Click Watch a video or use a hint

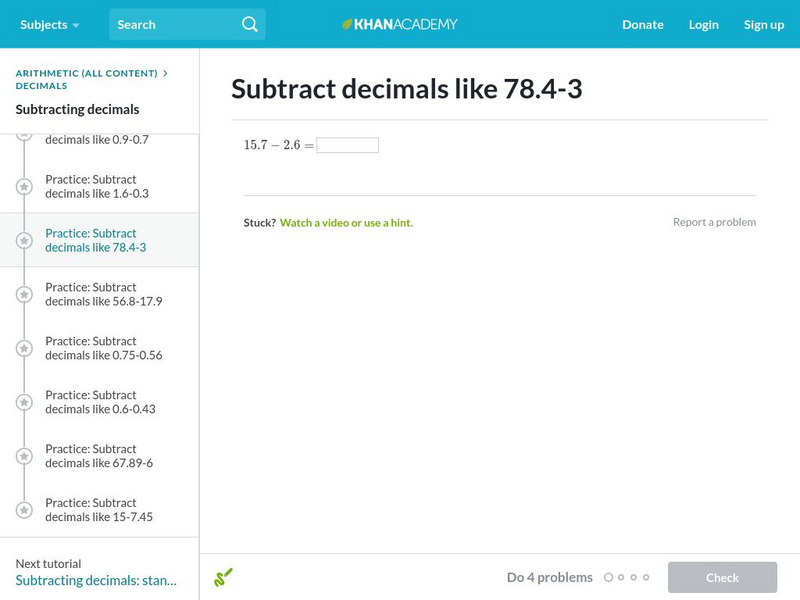346,223
